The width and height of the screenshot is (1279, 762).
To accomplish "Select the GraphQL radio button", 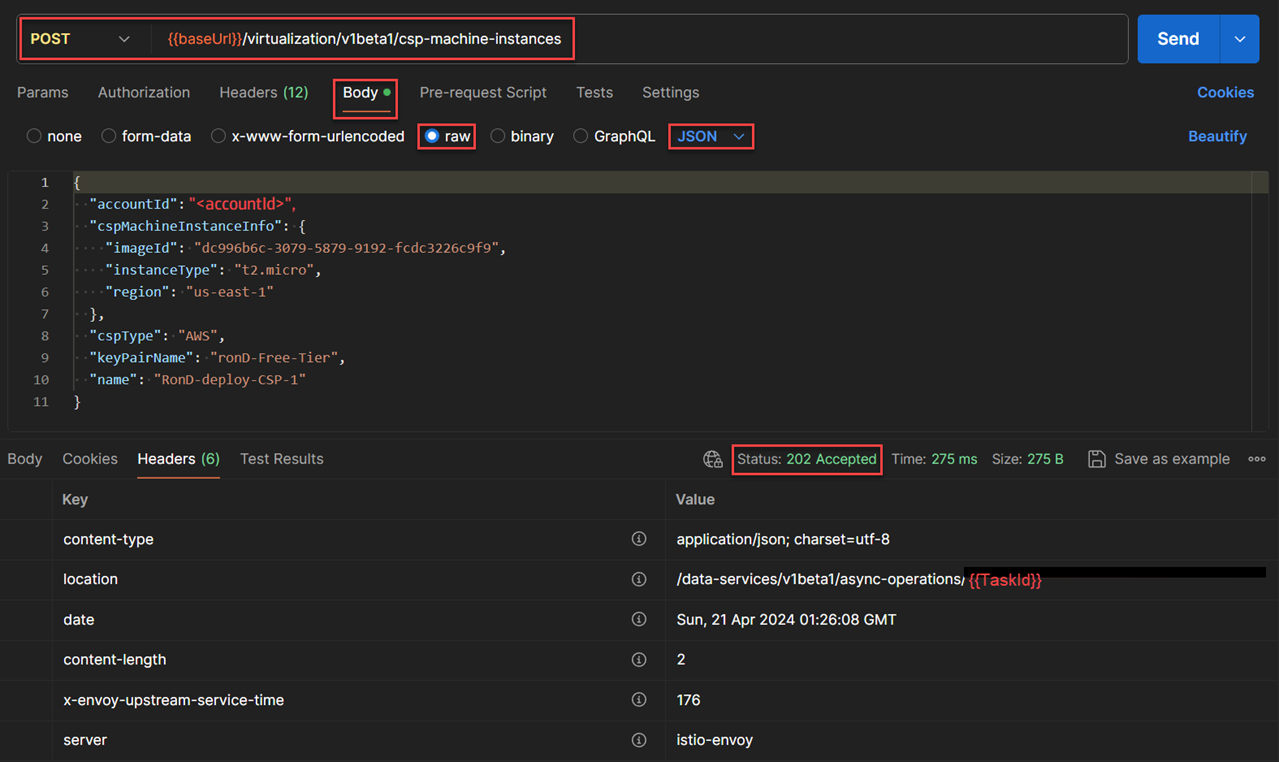I will pyautogui.click(x=581, y=136).
